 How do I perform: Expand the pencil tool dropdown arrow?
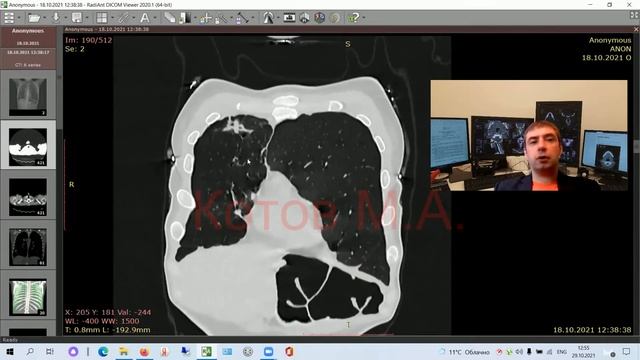point(133,18)
